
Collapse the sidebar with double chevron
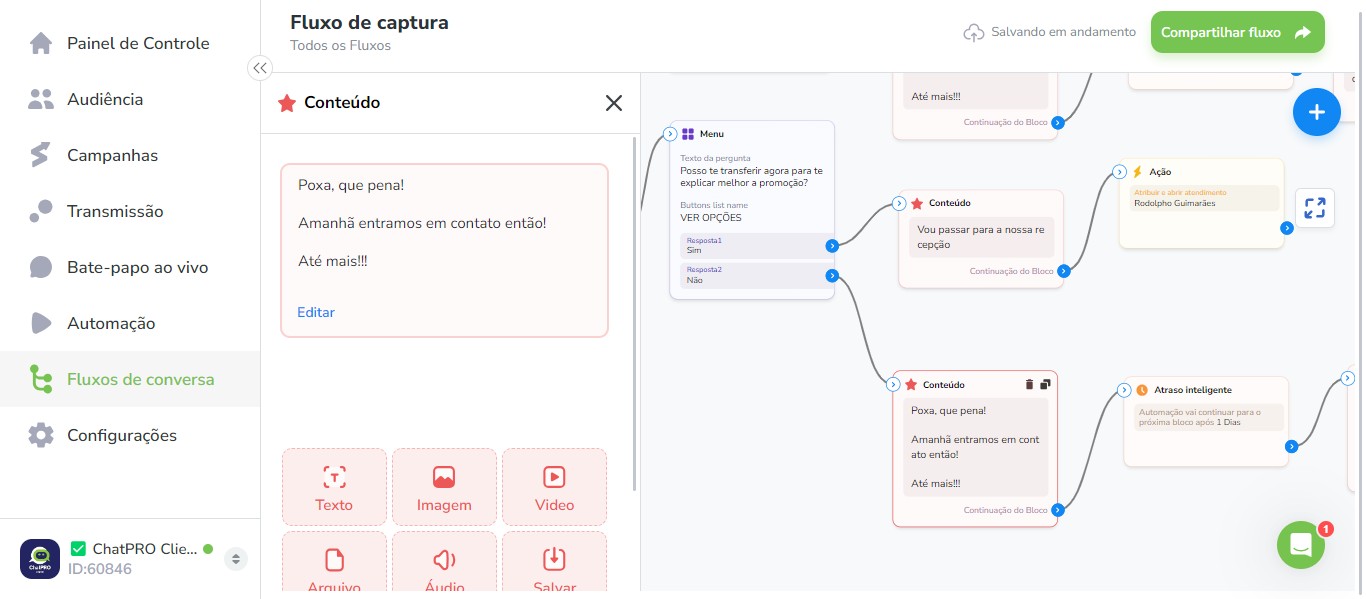(260, 68)
